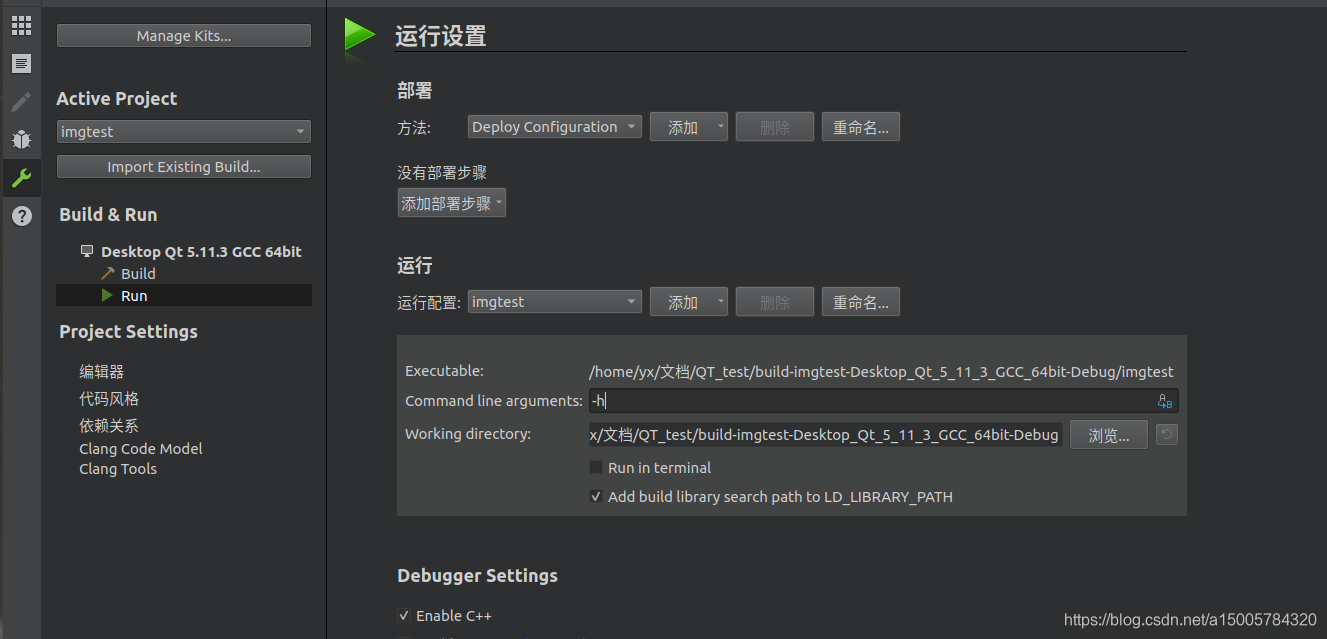Open the Deploy Configuration dropdown
This screenshot has width=1327, height=639.
point(554,126)
